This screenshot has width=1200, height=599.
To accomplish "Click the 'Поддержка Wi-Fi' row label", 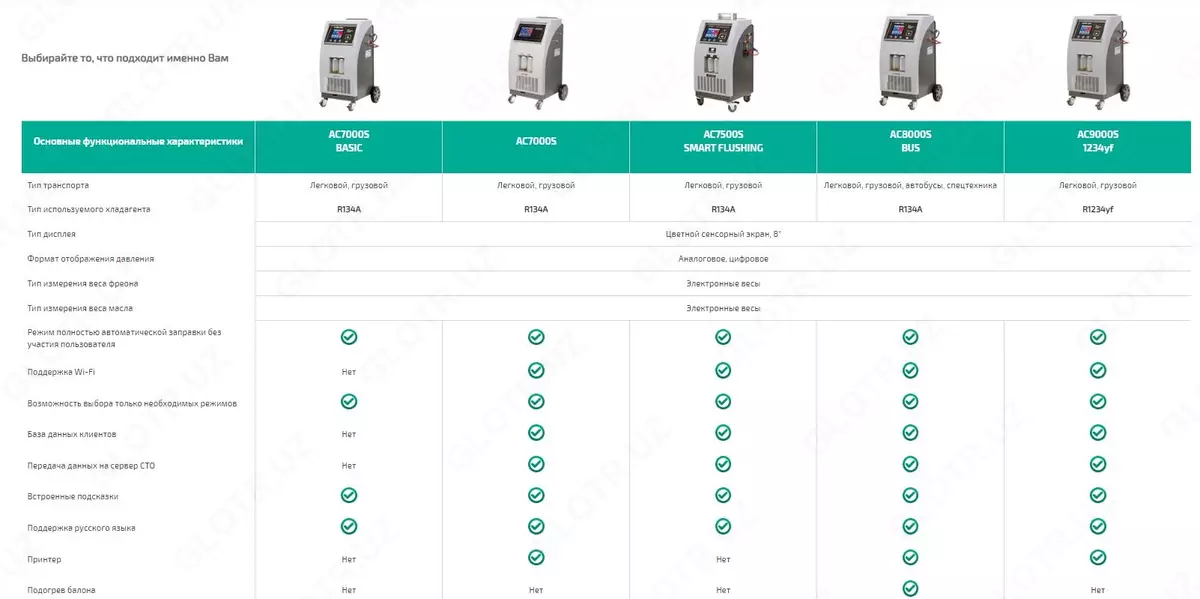I will coord(62,372).
